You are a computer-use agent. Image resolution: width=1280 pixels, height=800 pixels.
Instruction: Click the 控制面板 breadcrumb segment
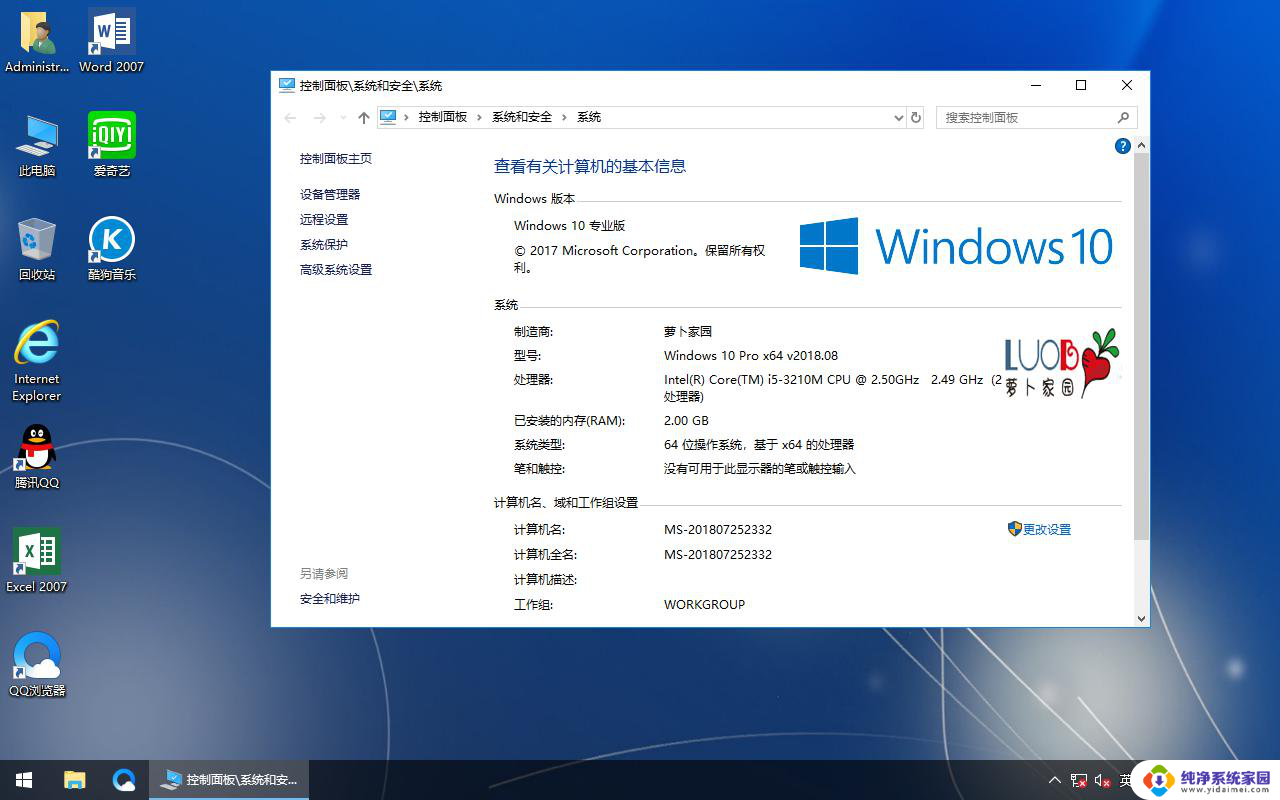pyautogui.click(x=443, y=117)
